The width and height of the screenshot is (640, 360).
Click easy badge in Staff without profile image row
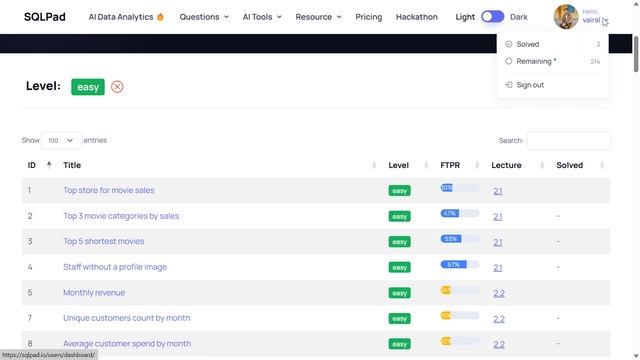tap(399, 267)
